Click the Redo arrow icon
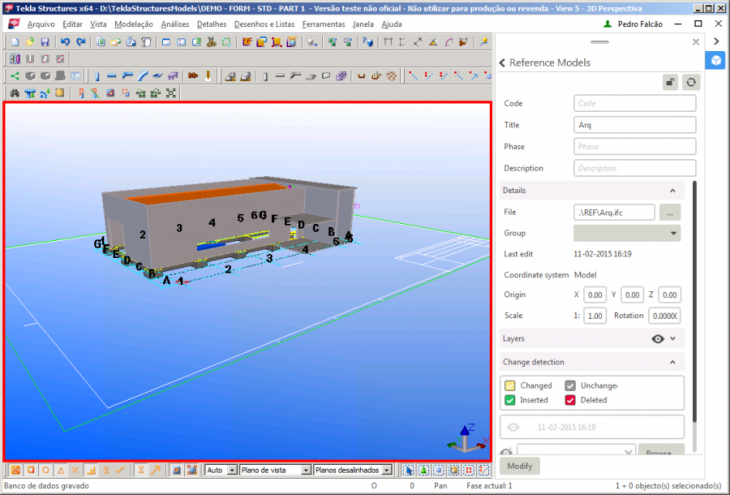This screenshot has height=495, width=730. [x=80, y=42]
